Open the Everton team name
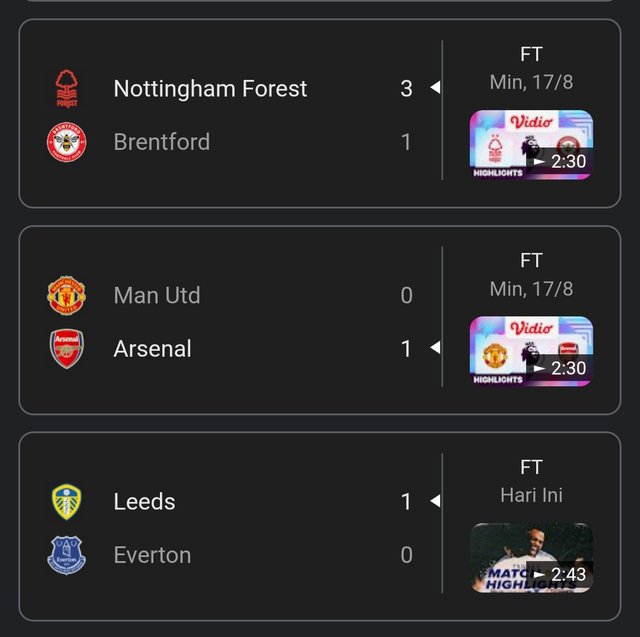Image resolution: width=640 pixels, height=637 pixels. tap(152, 555)
